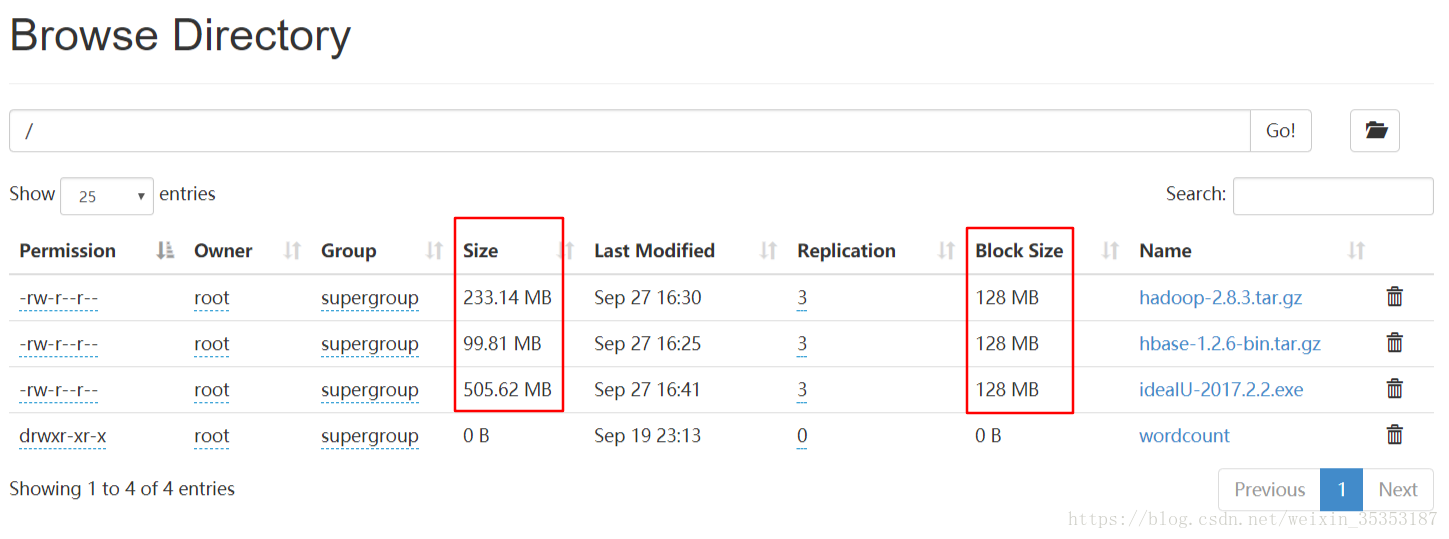Open the wordcount directory link
This screenshot has width=1449, height=539.
coord(1185,436)
